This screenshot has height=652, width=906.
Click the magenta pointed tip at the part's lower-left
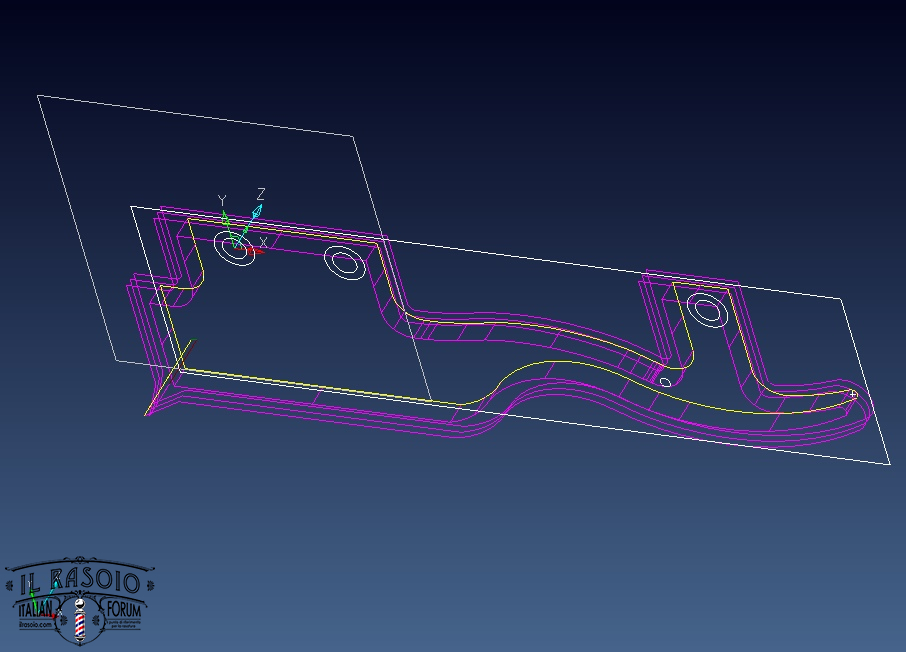click(146, 415)
